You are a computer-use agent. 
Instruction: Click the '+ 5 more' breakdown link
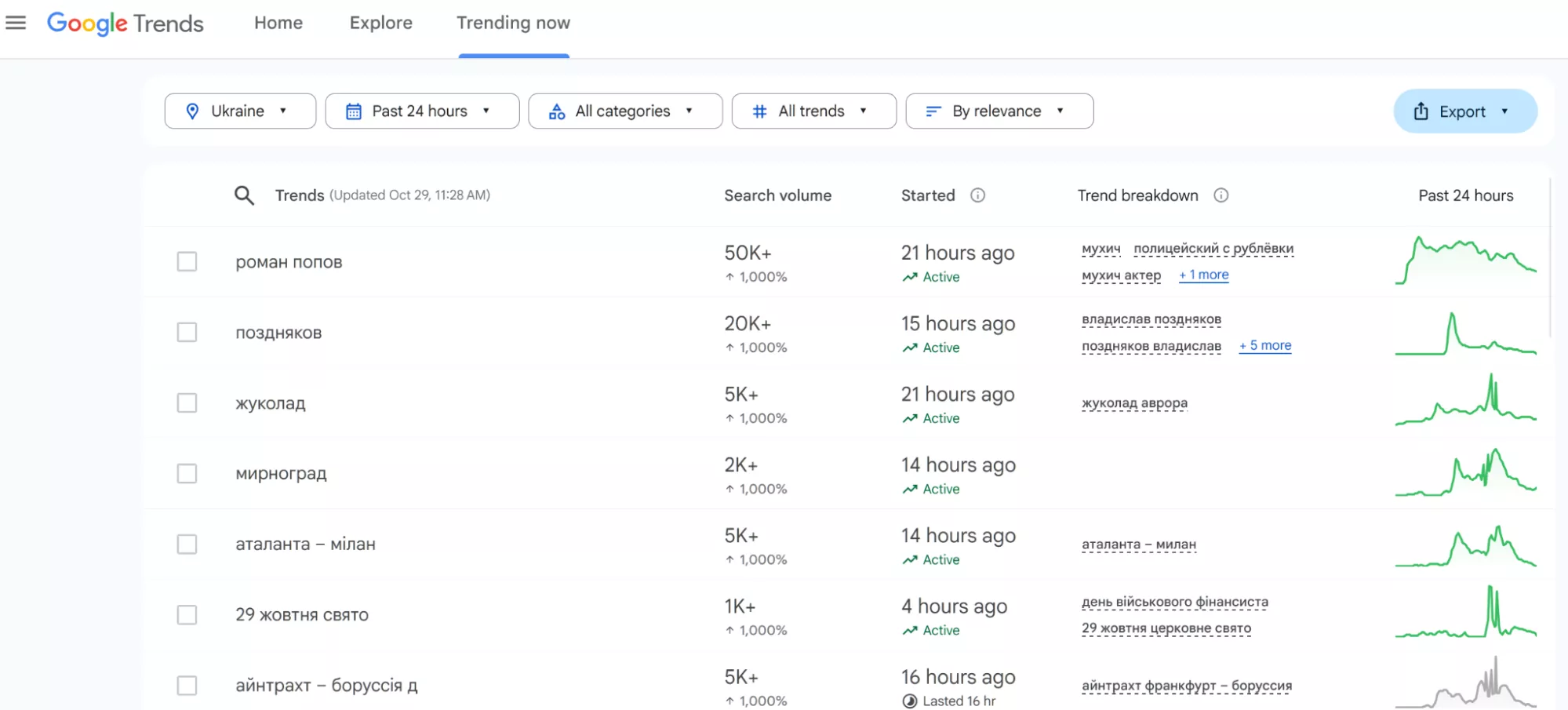coord(1264,345)
